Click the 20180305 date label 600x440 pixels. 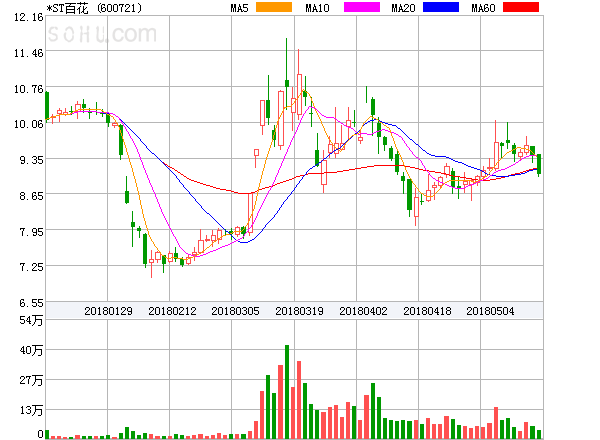coord(235,311)
